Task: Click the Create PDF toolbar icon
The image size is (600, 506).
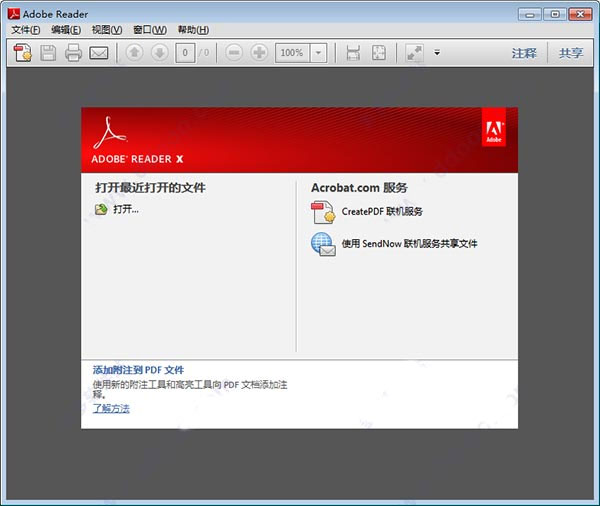Action: (23, 52)
